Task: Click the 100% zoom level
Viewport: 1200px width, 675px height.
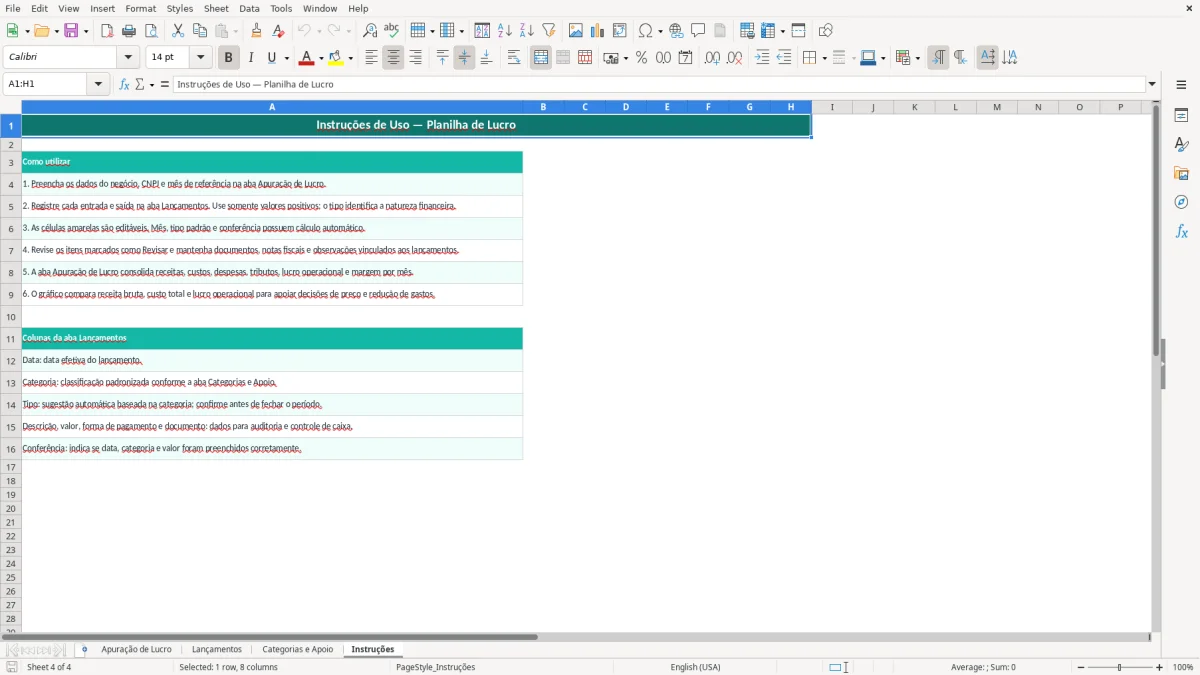Action: pyautogui.click(x=1183, y=667)
